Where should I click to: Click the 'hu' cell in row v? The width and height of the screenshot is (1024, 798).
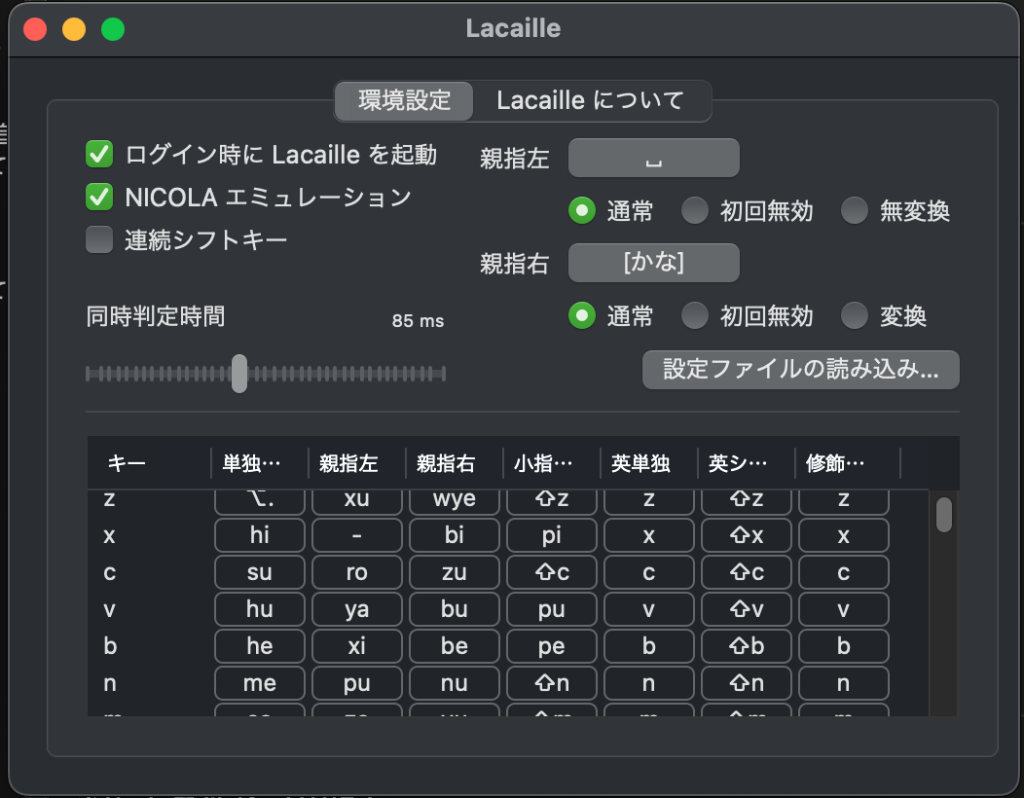click(260, 609)
